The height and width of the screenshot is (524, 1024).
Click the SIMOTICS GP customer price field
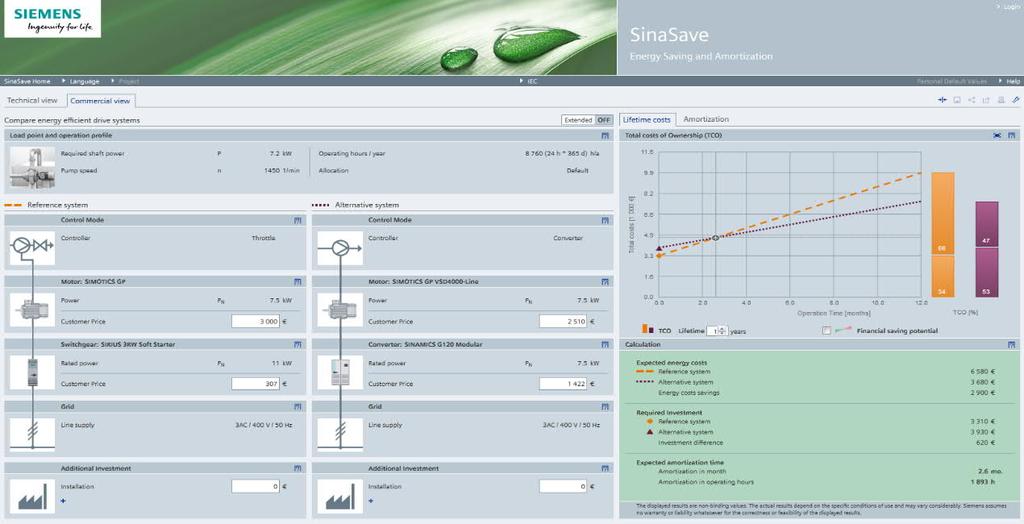click(x=256, y=321)
